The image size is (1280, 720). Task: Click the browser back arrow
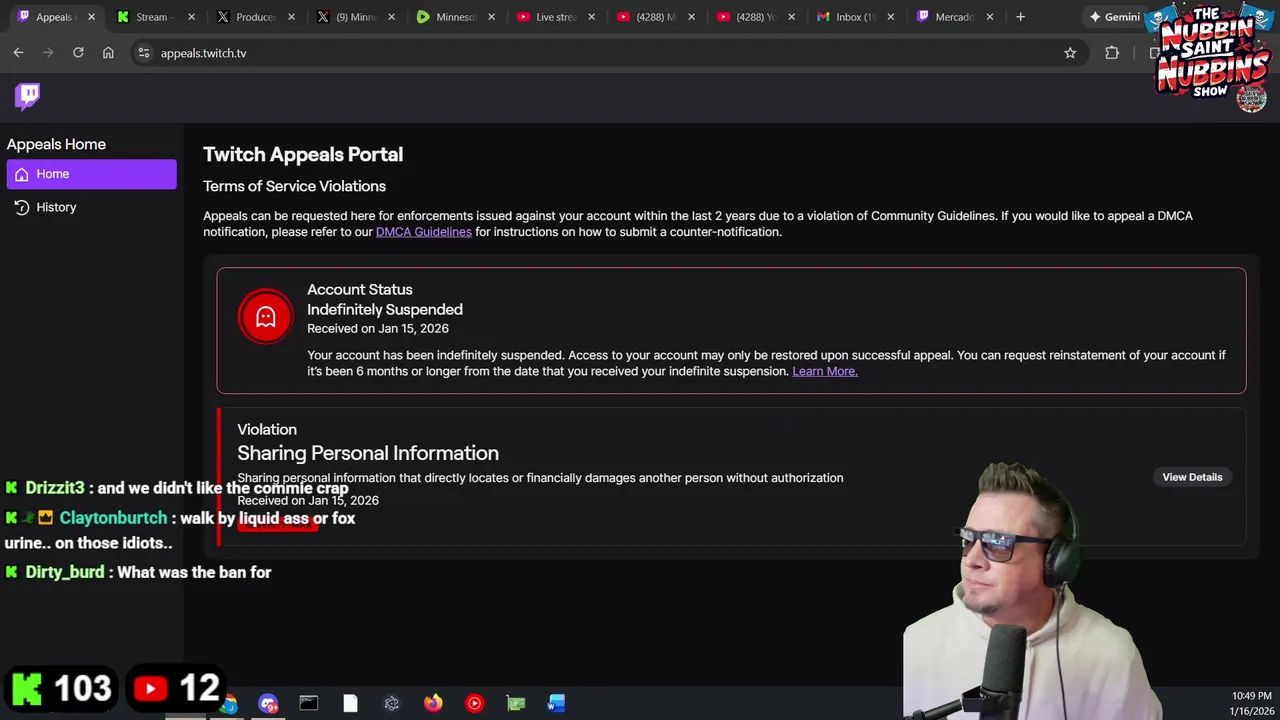click(18, 53)
